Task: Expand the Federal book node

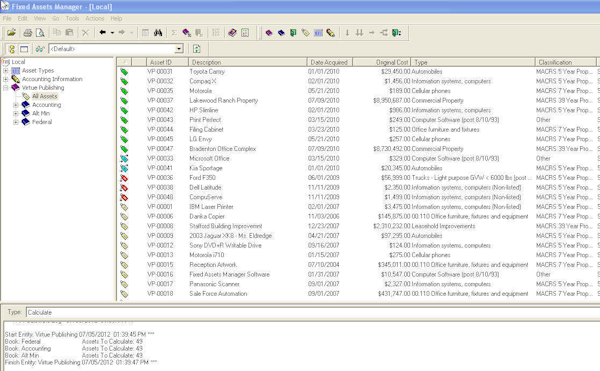Action: click(16, 122)
